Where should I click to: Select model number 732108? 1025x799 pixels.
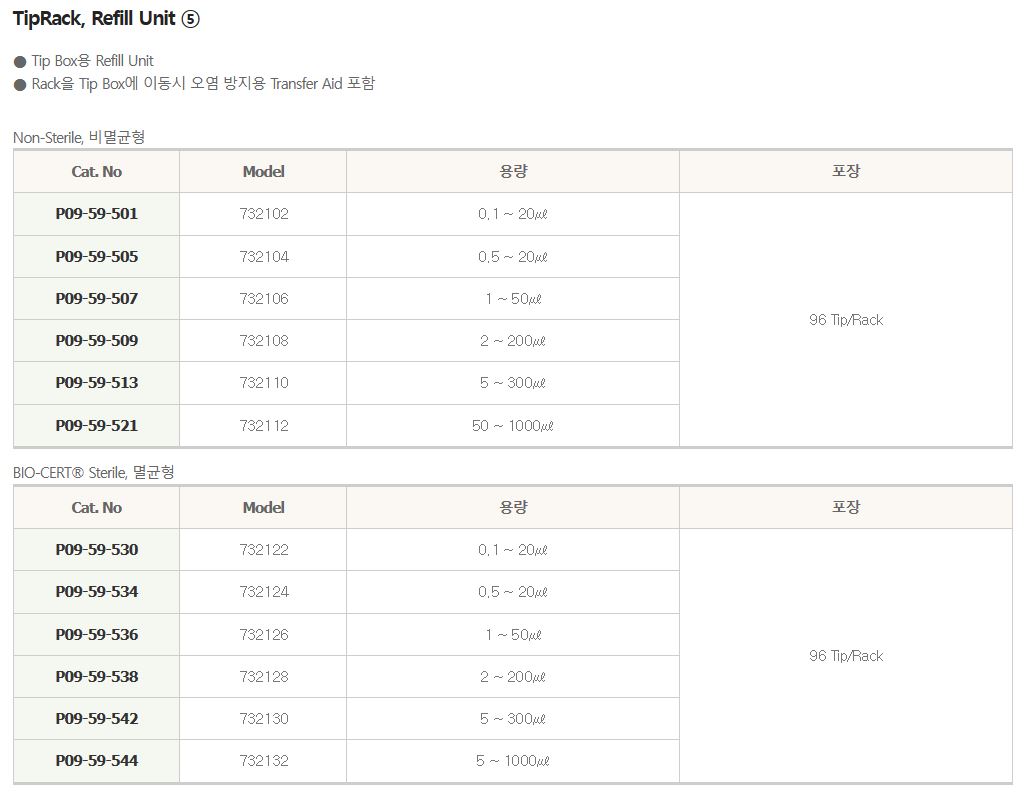pos(264,341)
